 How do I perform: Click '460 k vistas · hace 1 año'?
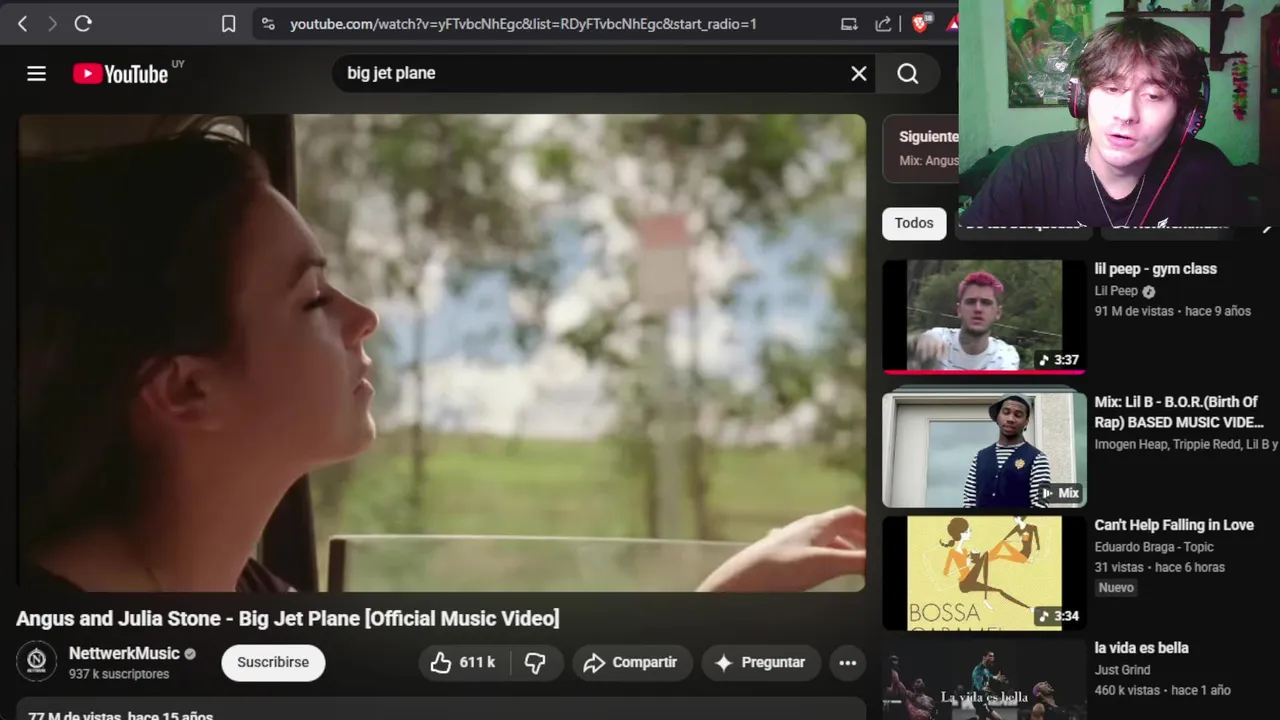point(1162,690)
